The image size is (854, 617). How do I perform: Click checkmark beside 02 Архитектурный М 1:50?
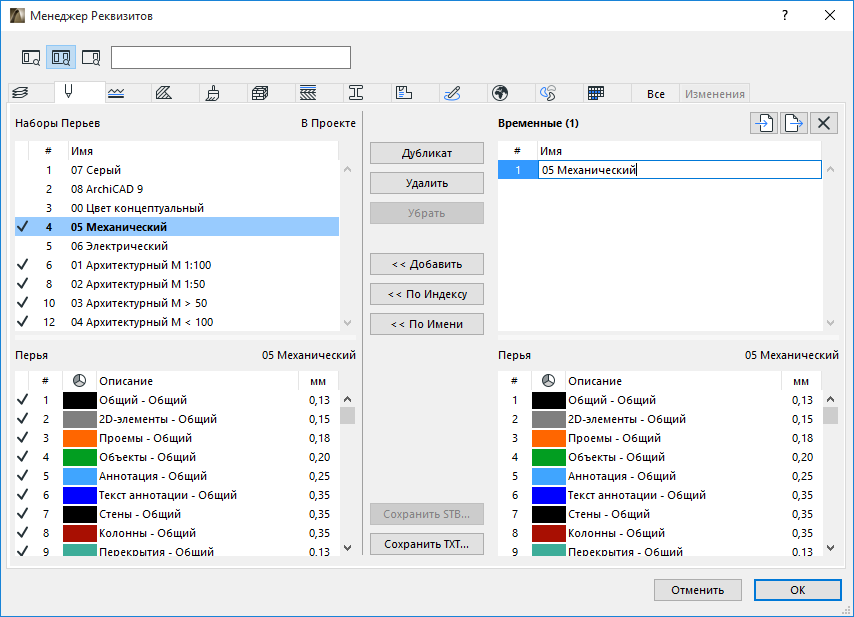[22, 284]
